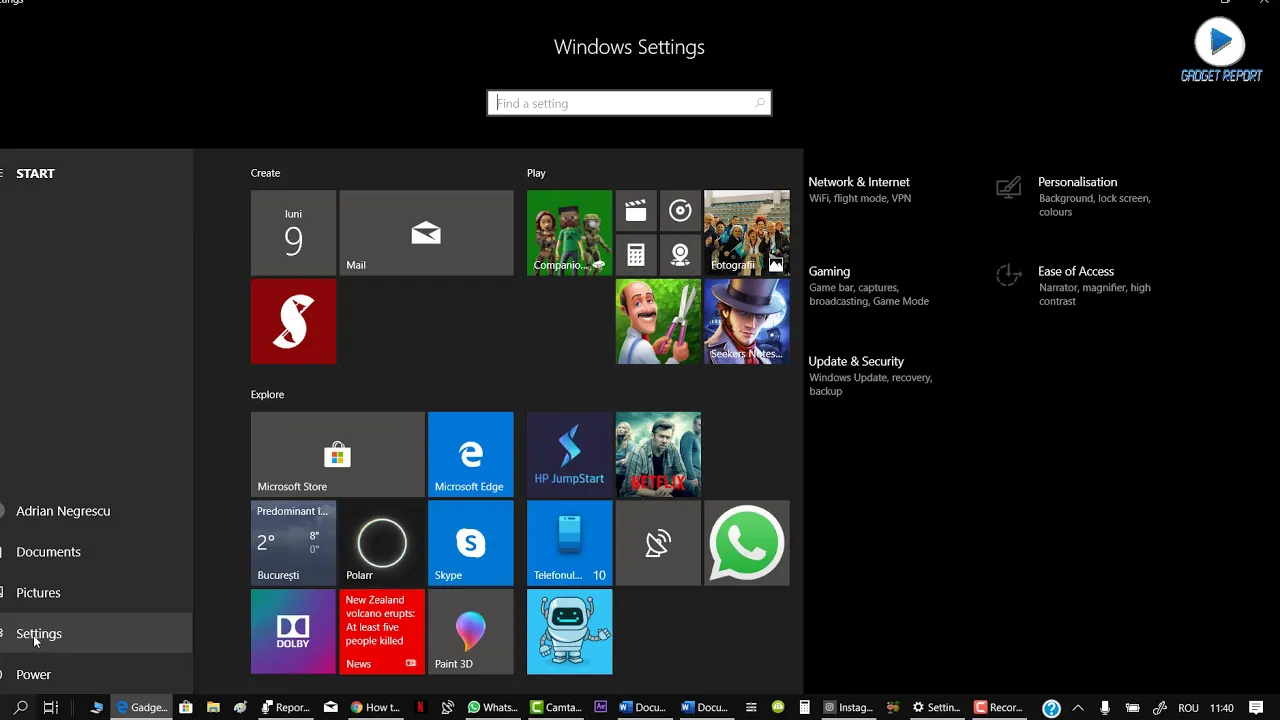Open Task View on the taskbar
Image resolution: width=1280 pixels, height=720 pixels.
tap(51, 707)
